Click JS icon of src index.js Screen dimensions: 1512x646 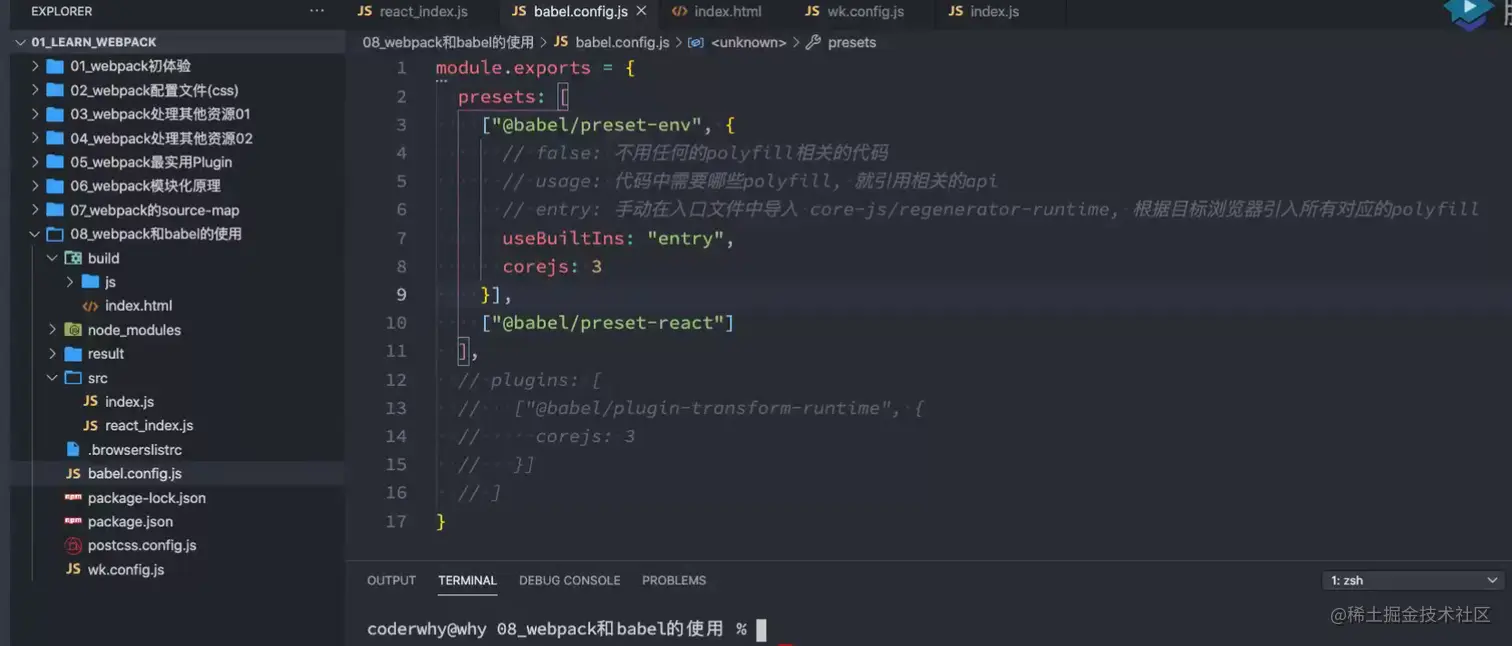coord(90,401)
